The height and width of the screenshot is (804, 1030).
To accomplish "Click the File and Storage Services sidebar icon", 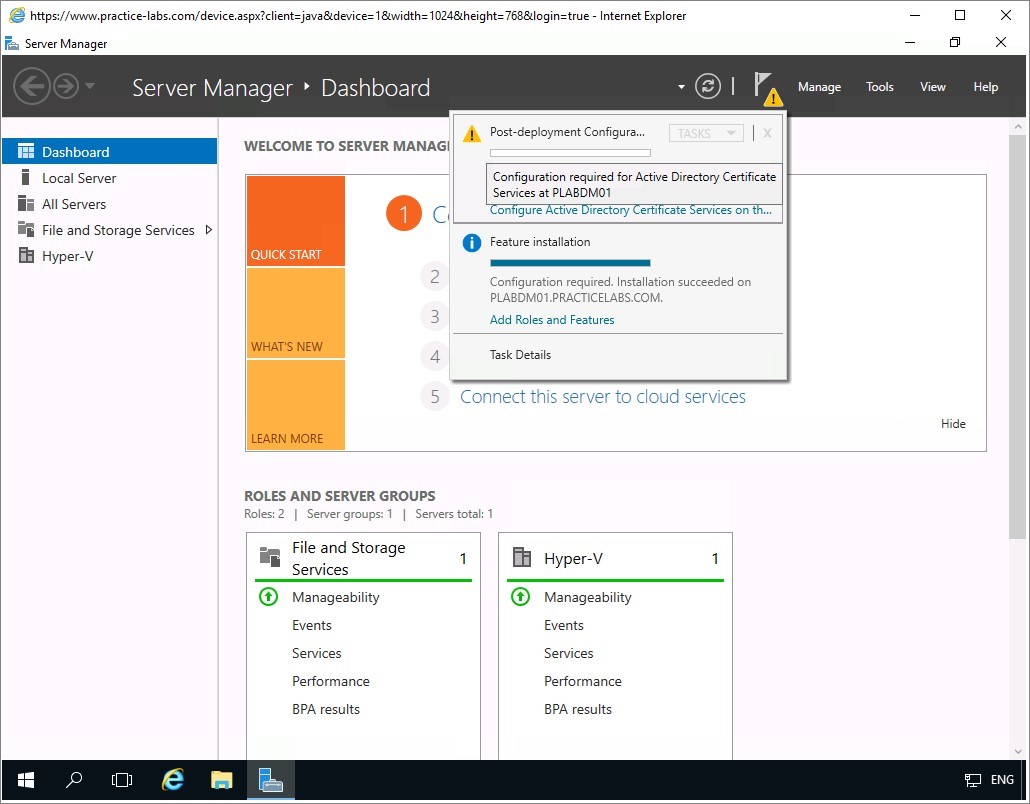I will [x=26, y=230].
